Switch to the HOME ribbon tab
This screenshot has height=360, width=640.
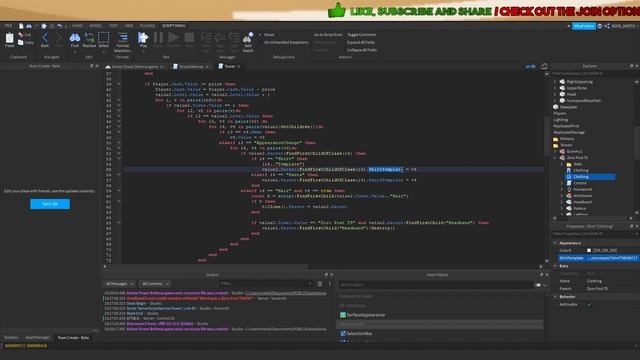[77, 26]
